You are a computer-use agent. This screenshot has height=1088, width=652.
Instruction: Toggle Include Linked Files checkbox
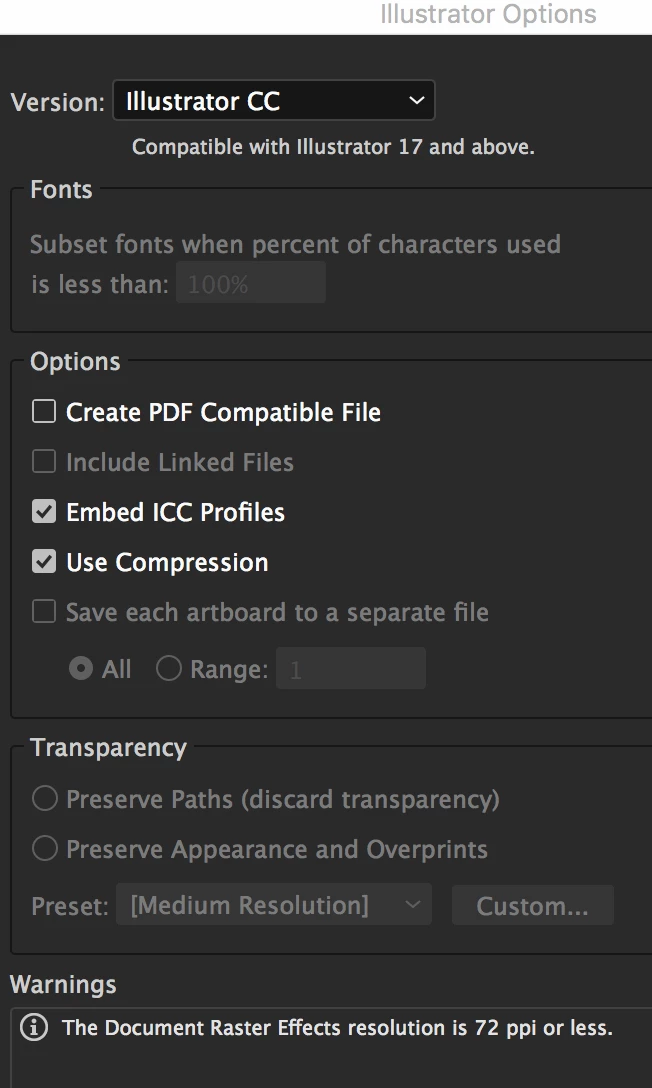click(x=44, y=461)
